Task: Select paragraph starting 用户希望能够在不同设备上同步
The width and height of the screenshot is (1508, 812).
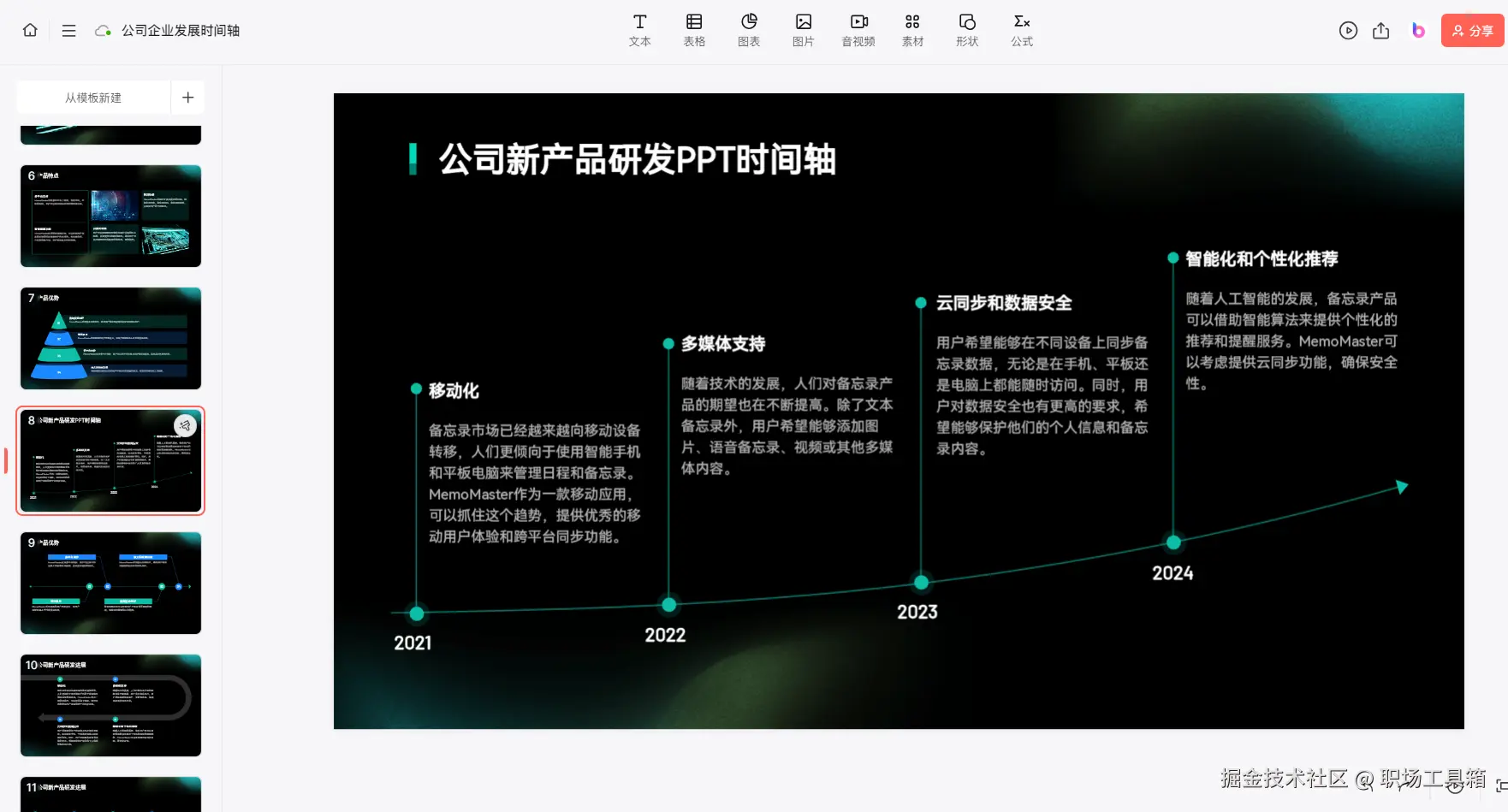Action: [x=1042, y=395]
